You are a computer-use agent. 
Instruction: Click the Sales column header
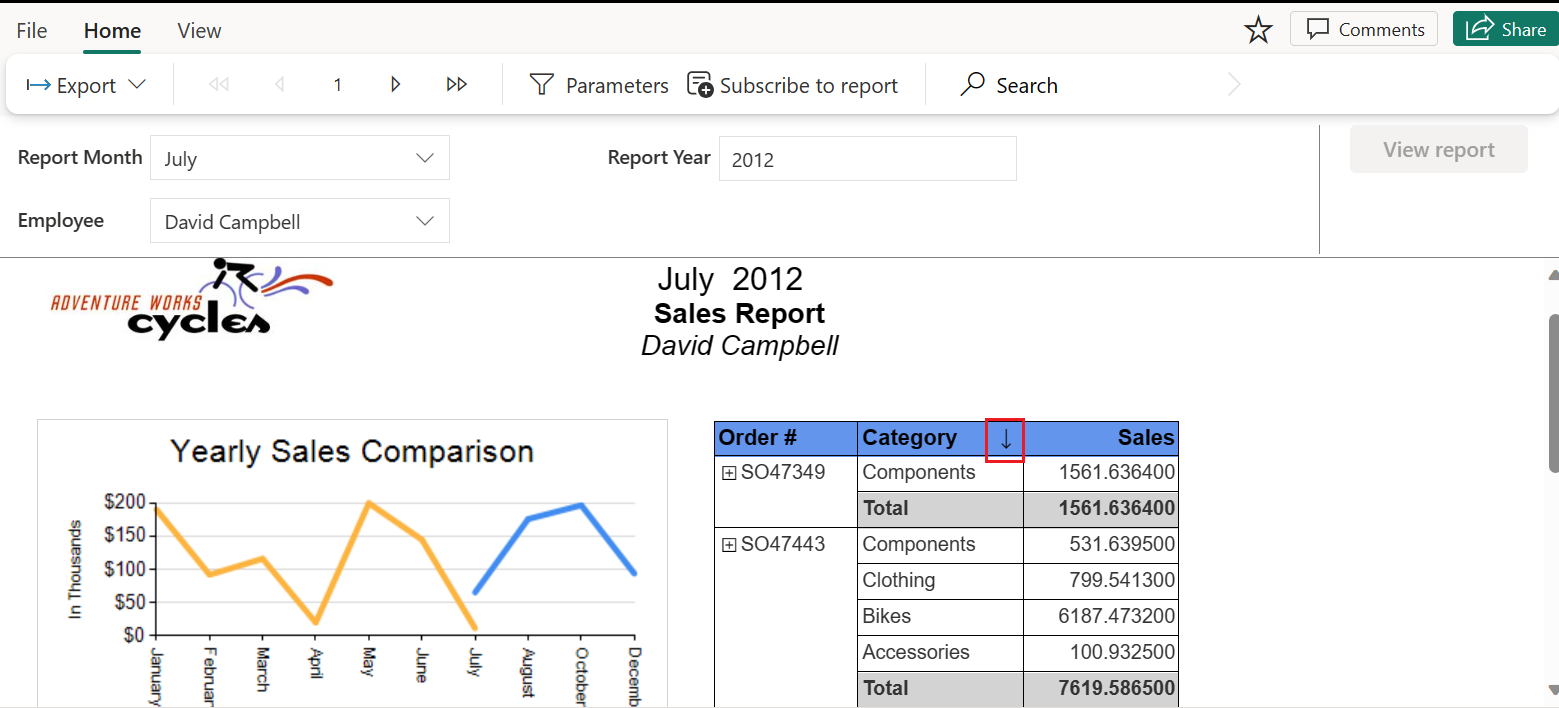coord(1101,438)
